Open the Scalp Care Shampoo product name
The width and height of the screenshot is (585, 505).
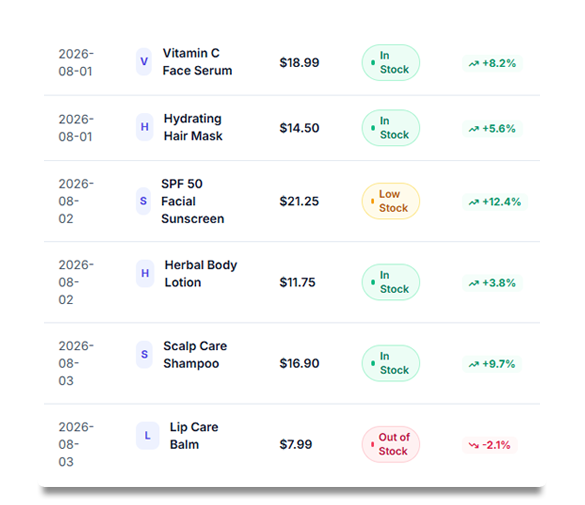click(x=195, y=355)
